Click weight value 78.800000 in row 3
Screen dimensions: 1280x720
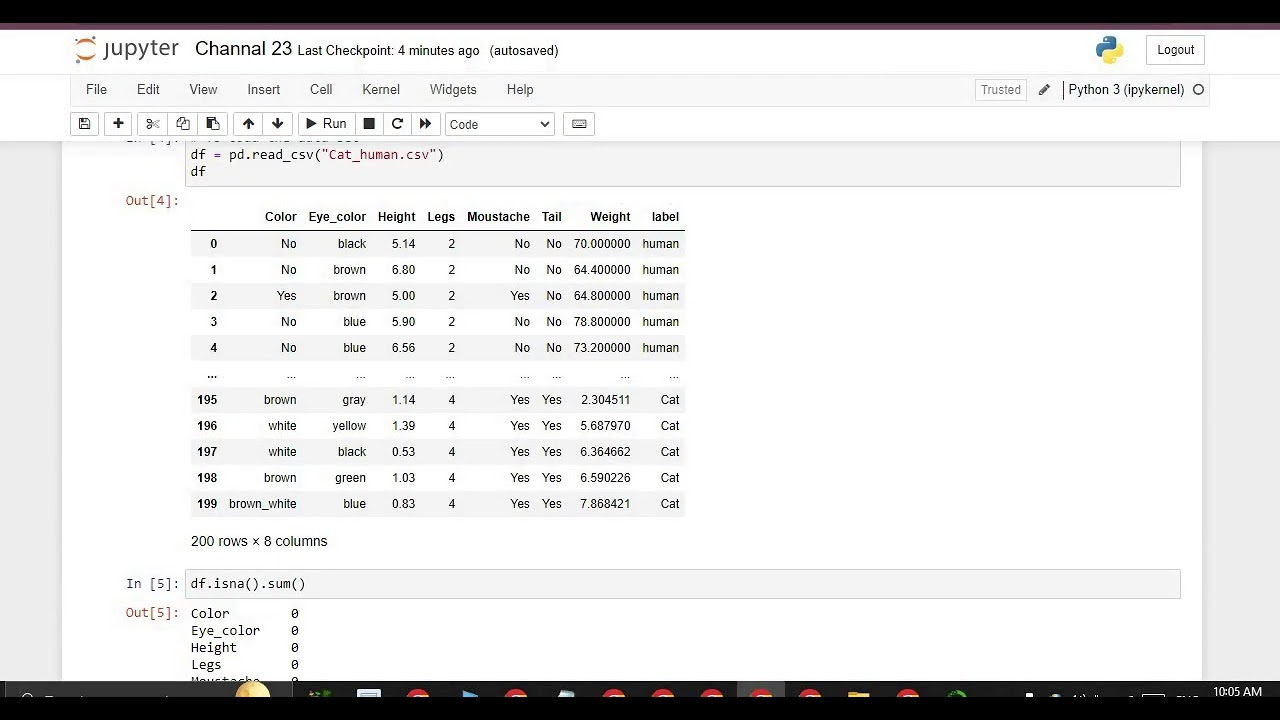pos(602,322)
